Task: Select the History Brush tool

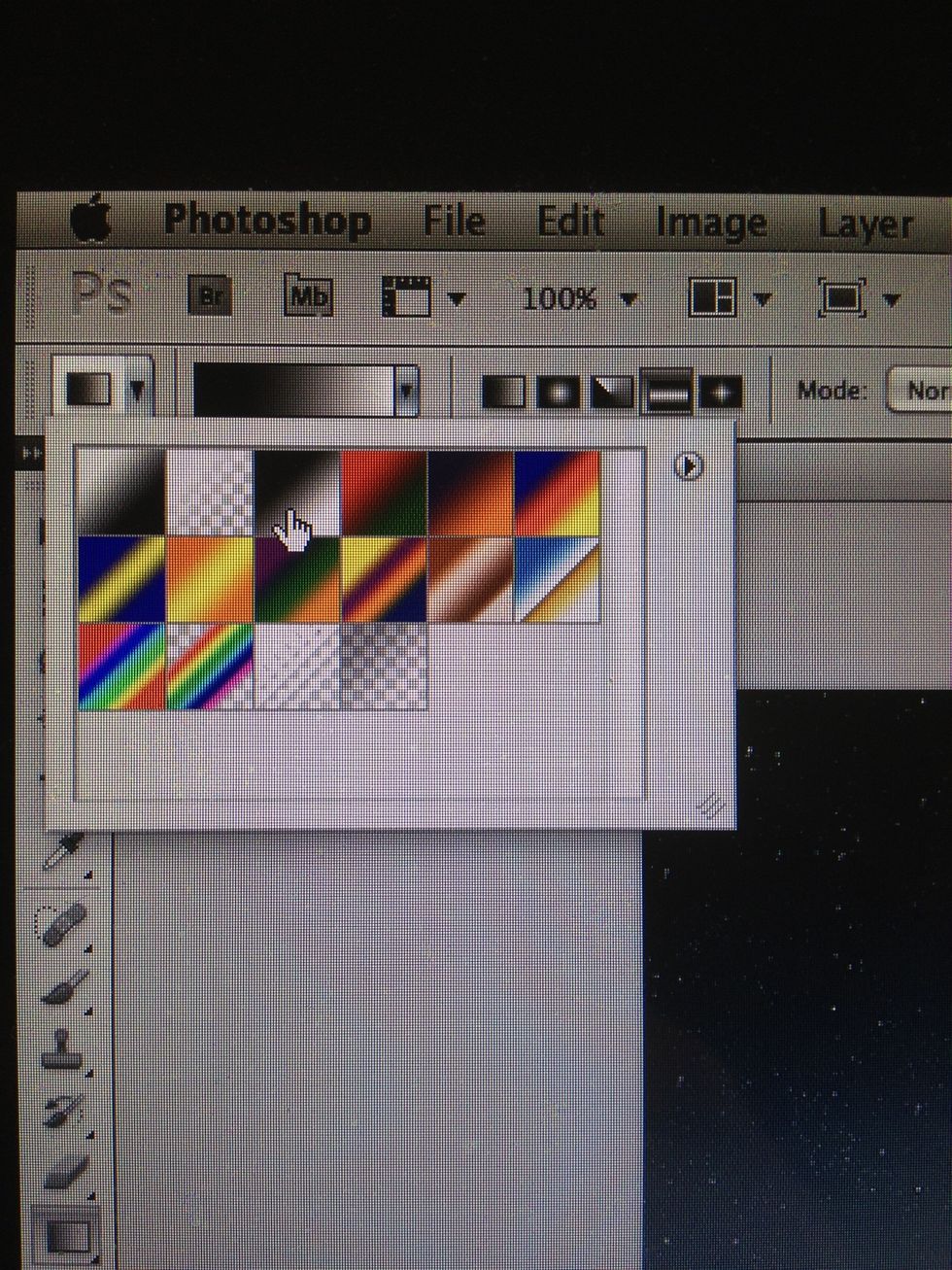Action: (x=62, y=1114)
